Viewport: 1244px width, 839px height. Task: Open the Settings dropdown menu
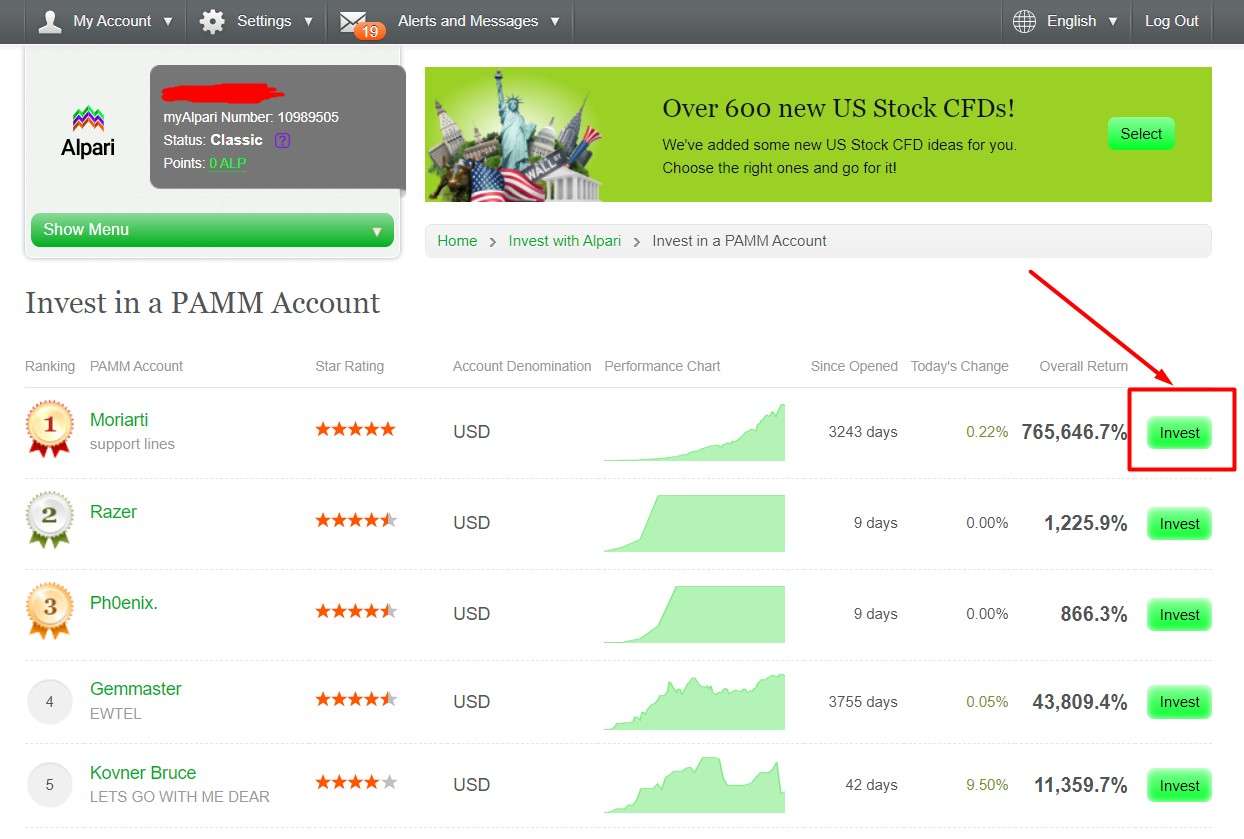coord(257,21)
